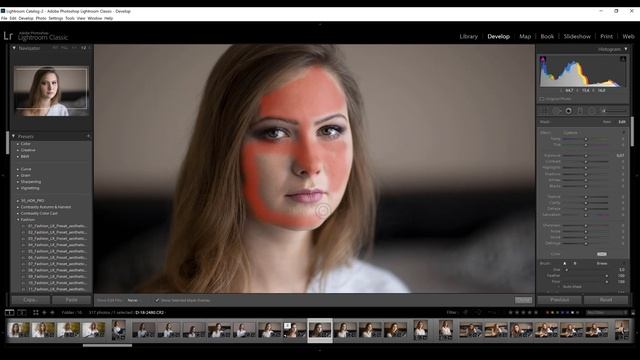Select brush A

click(565, 264)
